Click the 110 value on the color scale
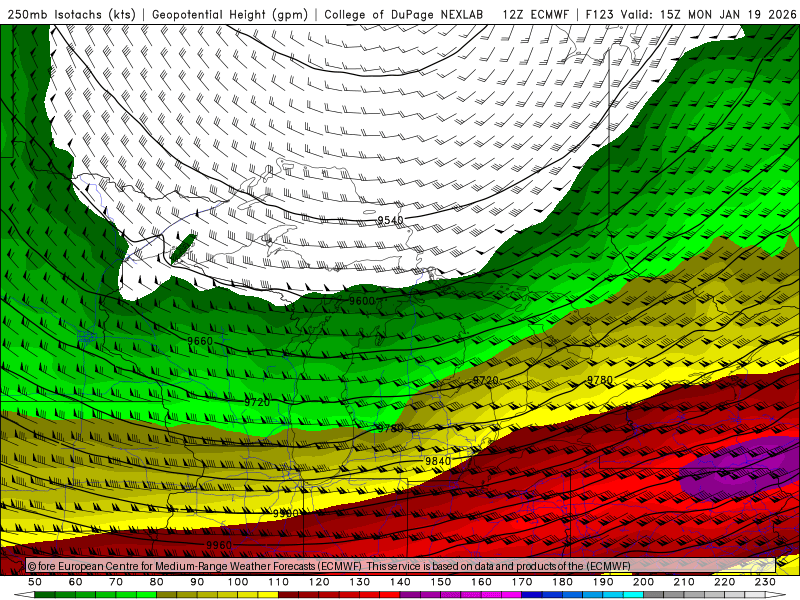The image size is (800, 600). pyautogui.click(x=279, y=582)
